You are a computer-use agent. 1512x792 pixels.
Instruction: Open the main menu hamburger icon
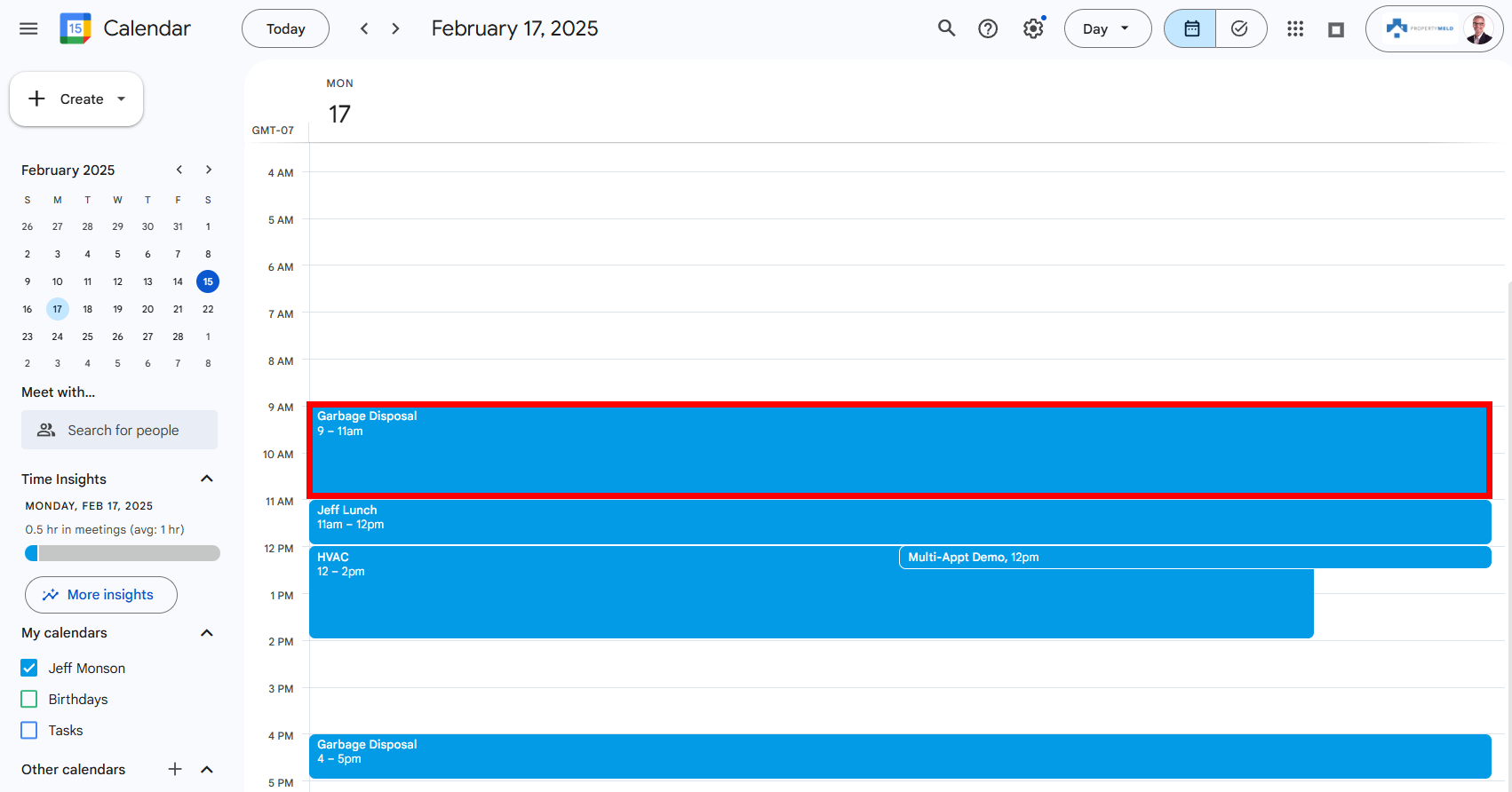click(x=28, y=28)
